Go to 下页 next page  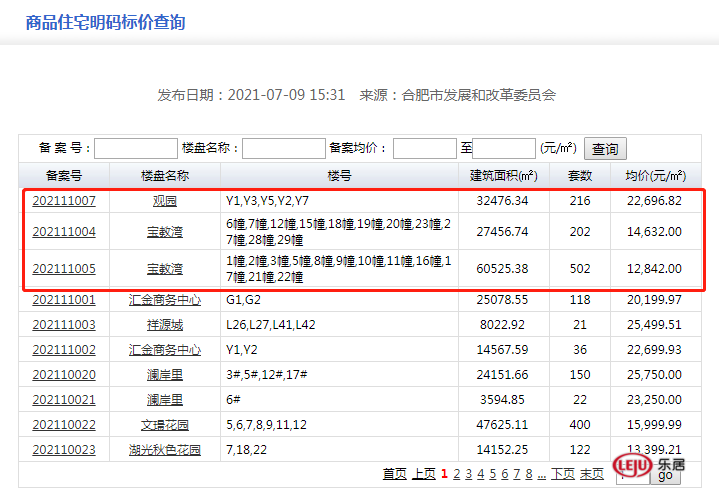coord(563,474)
